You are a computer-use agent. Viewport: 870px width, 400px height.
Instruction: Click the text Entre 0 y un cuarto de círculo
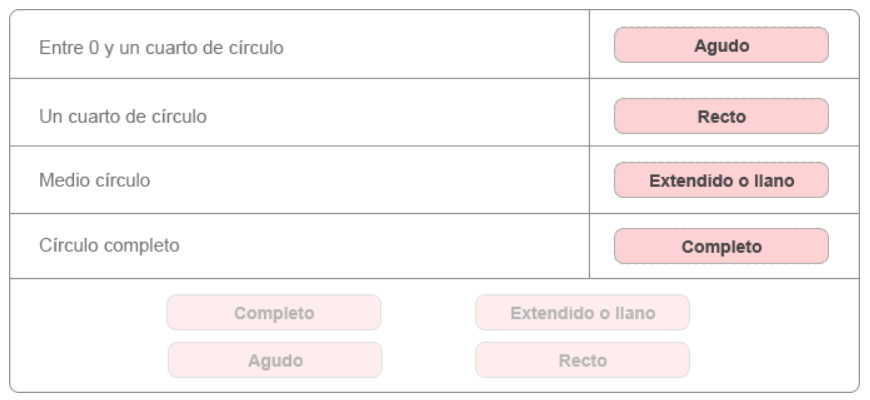coord(161,48)
